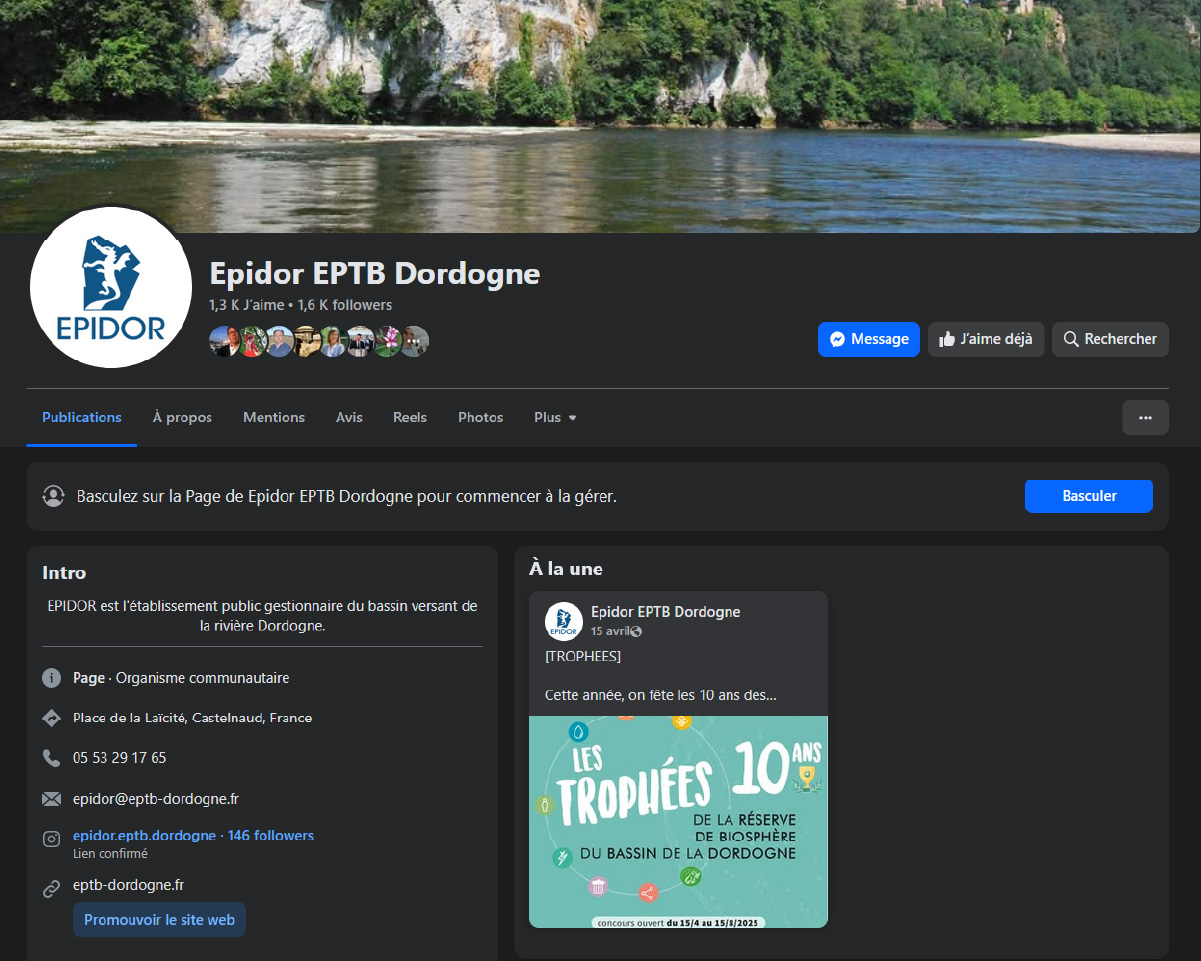Switch to the Publications tab
The image size is (1201, 961).
click(x=82, y=417)
